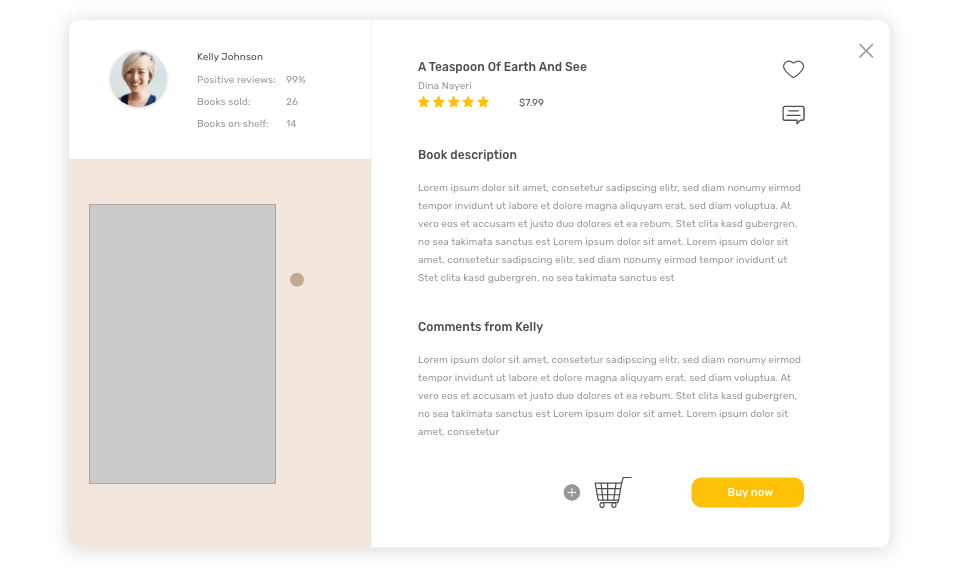960x581 pixels.
Task: Click the Books on shelf count
Action: point(291,124)
